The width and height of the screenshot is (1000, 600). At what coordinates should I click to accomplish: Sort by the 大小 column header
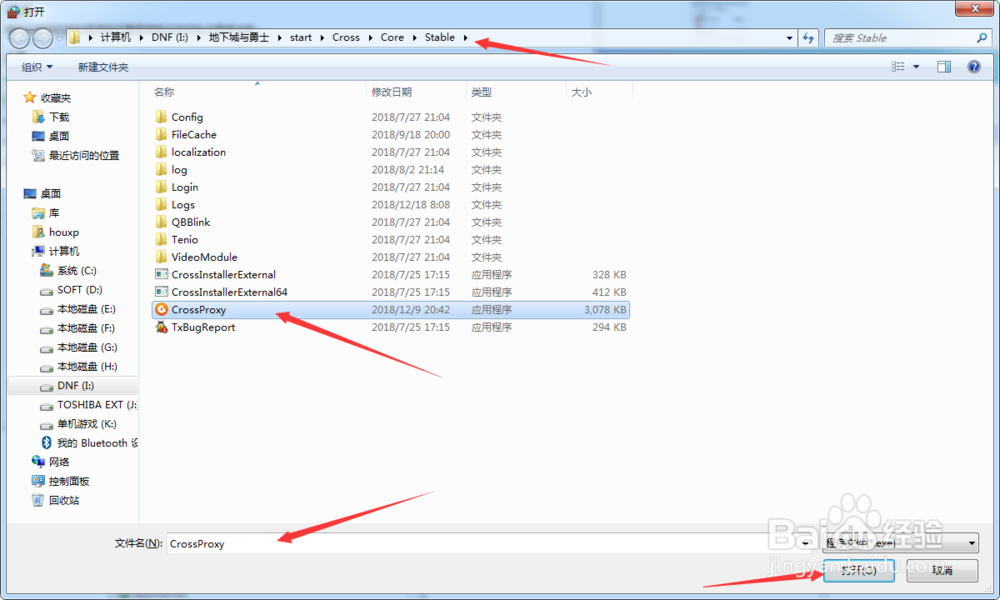point(599,92)
